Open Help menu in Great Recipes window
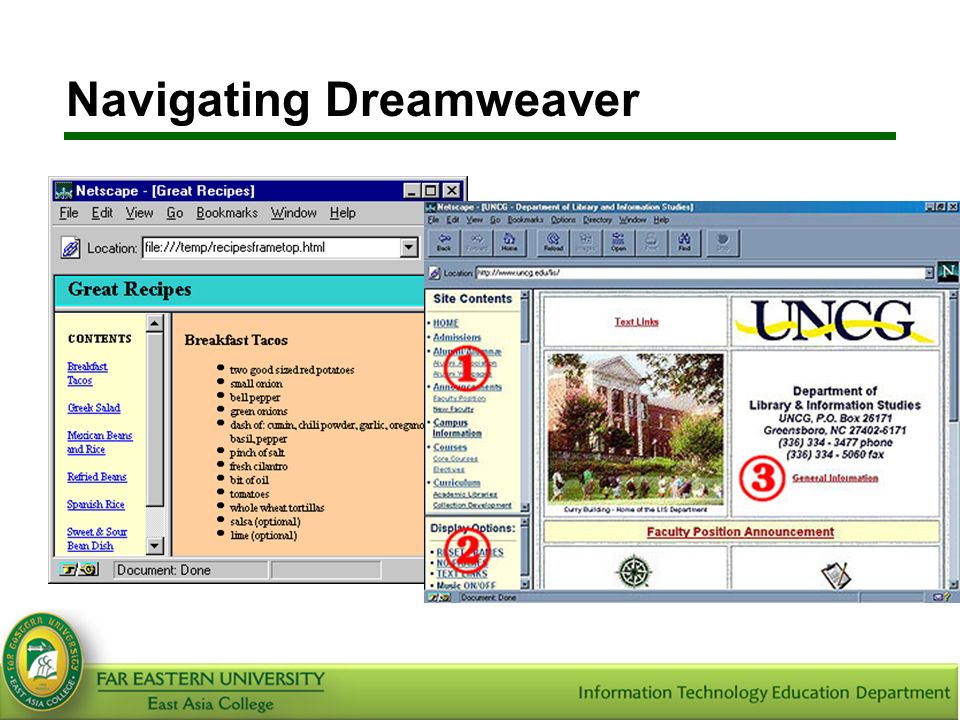 point(342,212)
